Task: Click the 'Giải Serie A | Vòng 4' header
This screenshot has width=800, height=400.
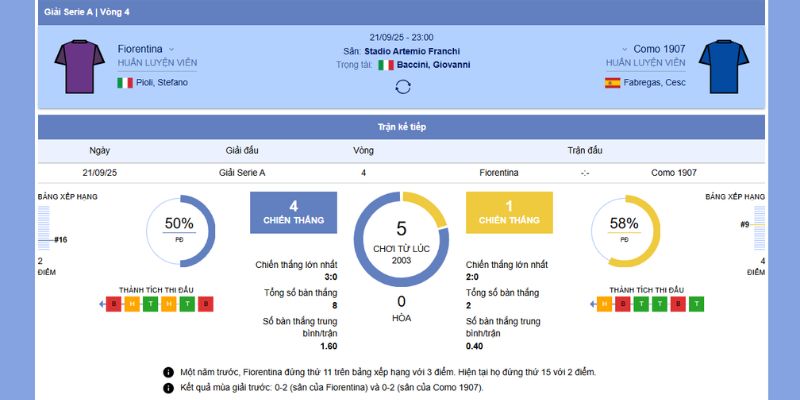Action: pyautogui.click(x=87, y=12)
